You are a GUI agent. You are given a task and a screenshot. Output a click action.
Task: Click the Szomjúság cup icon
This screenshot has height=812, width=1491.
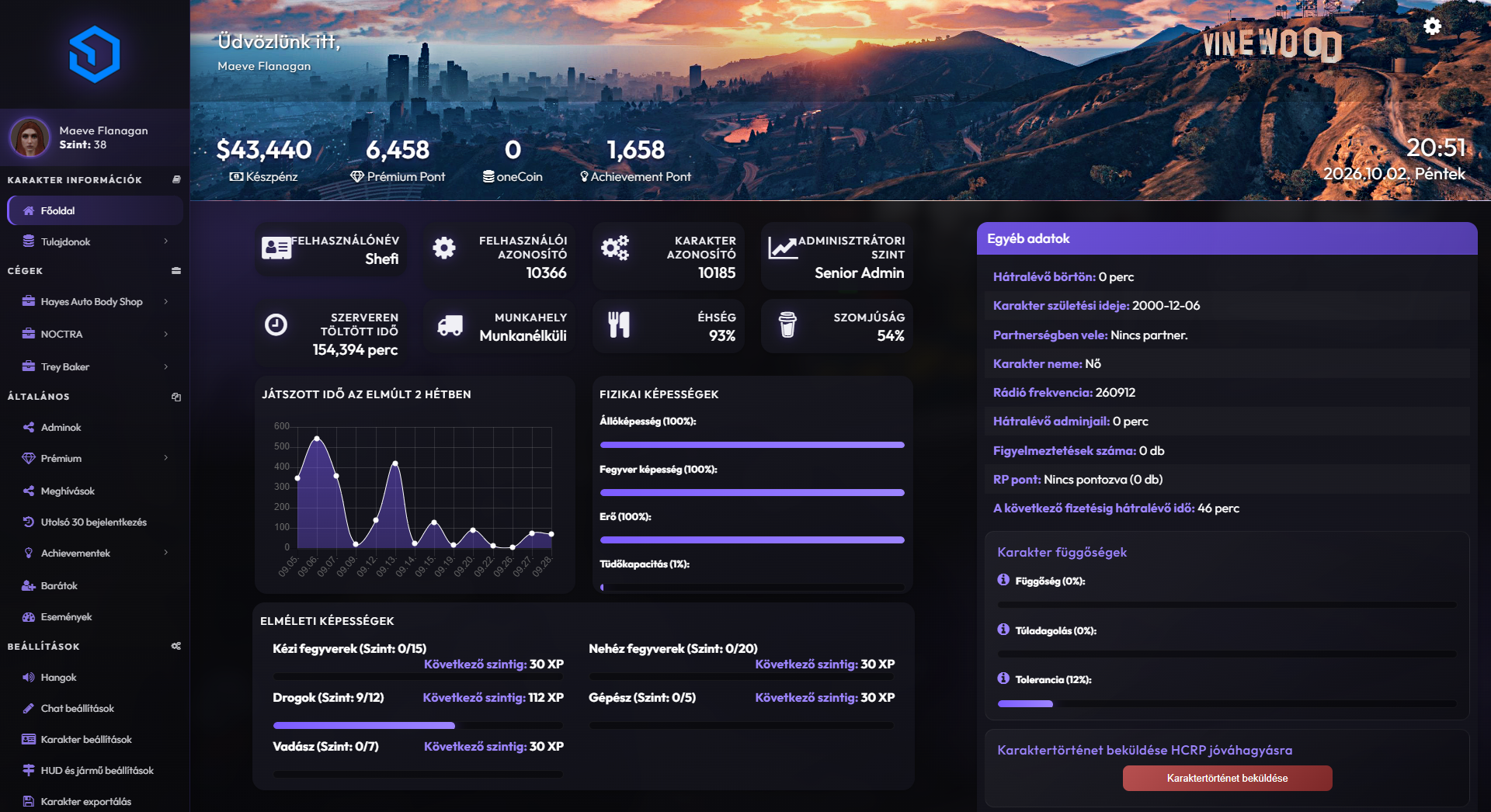tap(787, 324)
